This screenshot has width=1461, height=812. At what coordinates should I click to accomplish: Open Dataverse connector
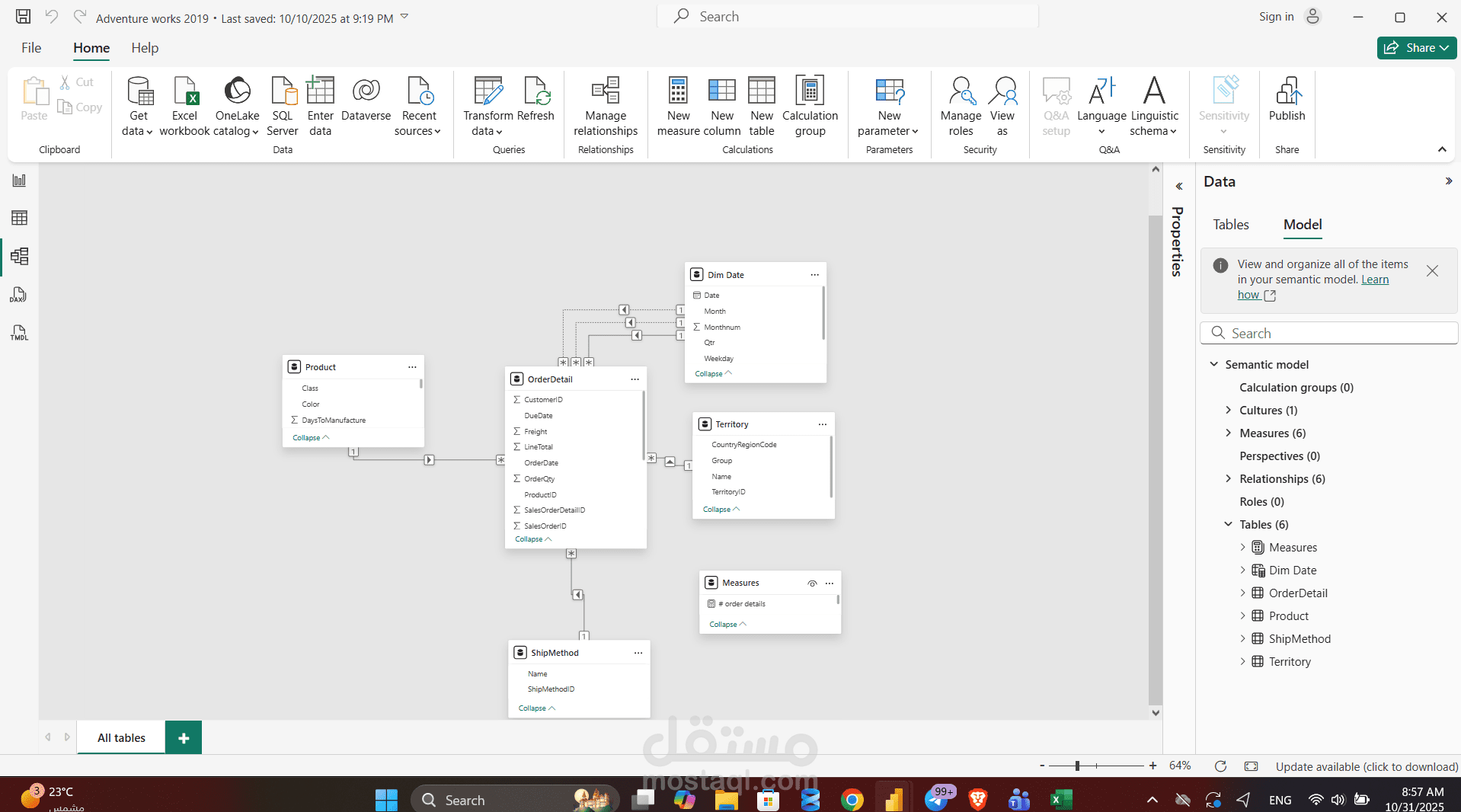pos(366,99)
